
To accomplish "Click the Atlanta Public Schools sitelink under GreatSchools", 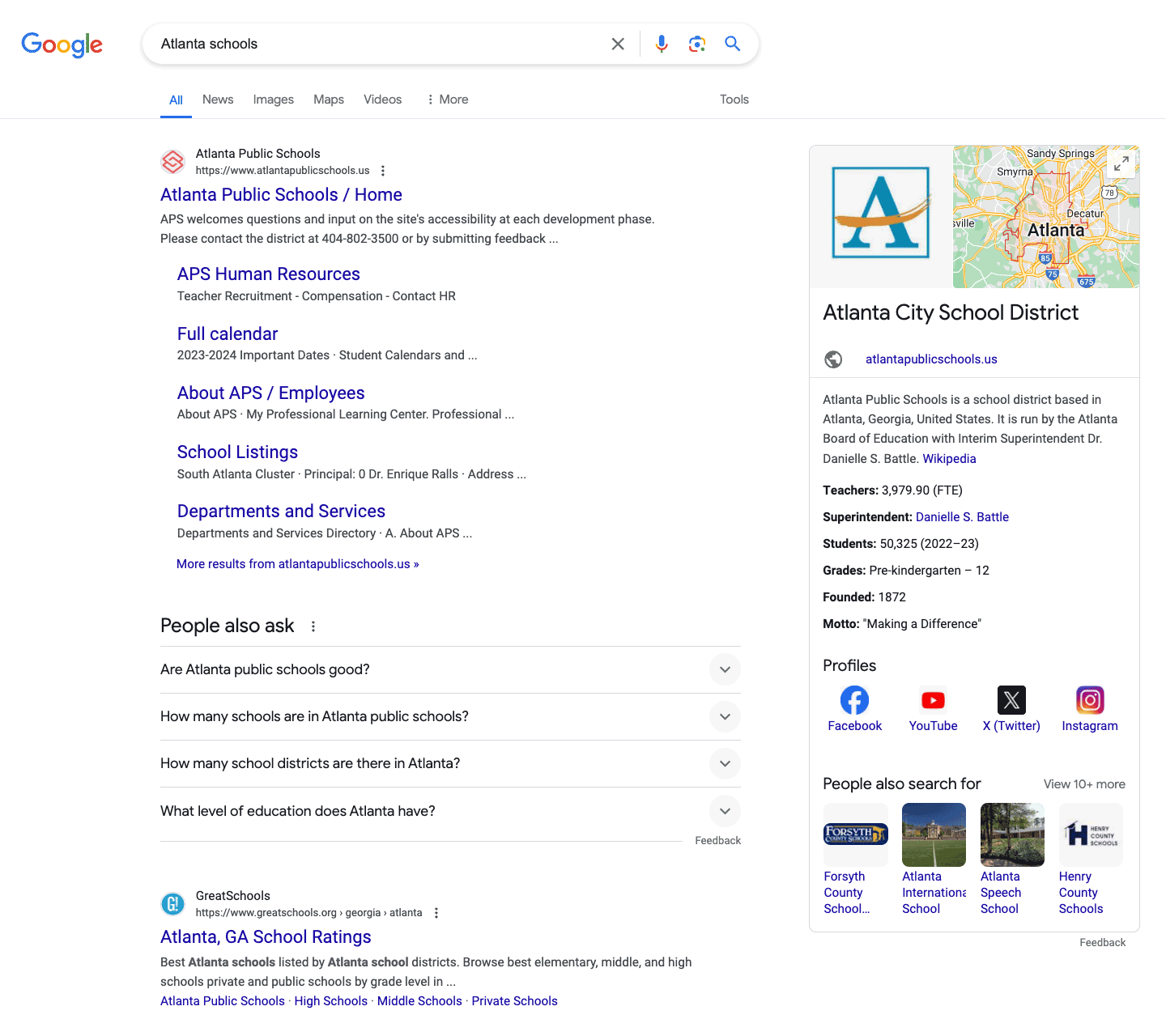I will 223,1001.
